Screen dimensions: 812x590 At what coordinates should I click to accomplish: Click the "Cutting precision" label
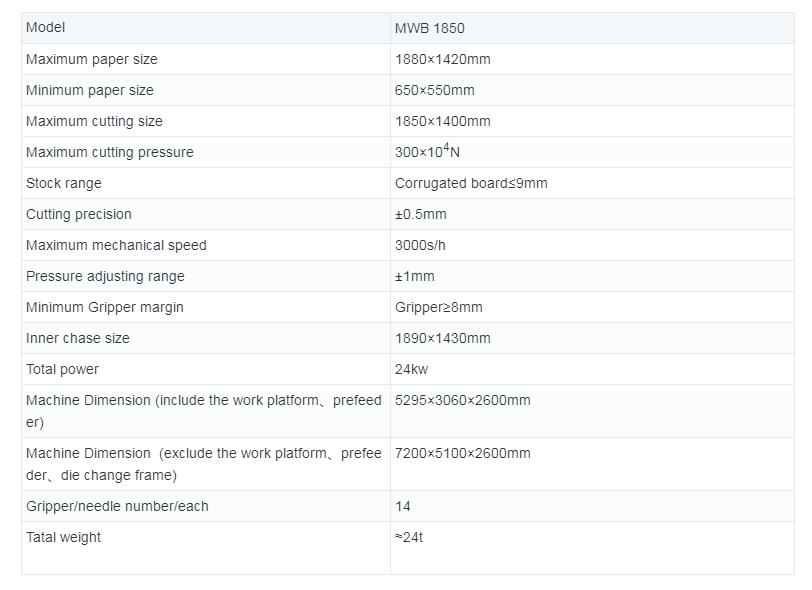pos(78,214)
